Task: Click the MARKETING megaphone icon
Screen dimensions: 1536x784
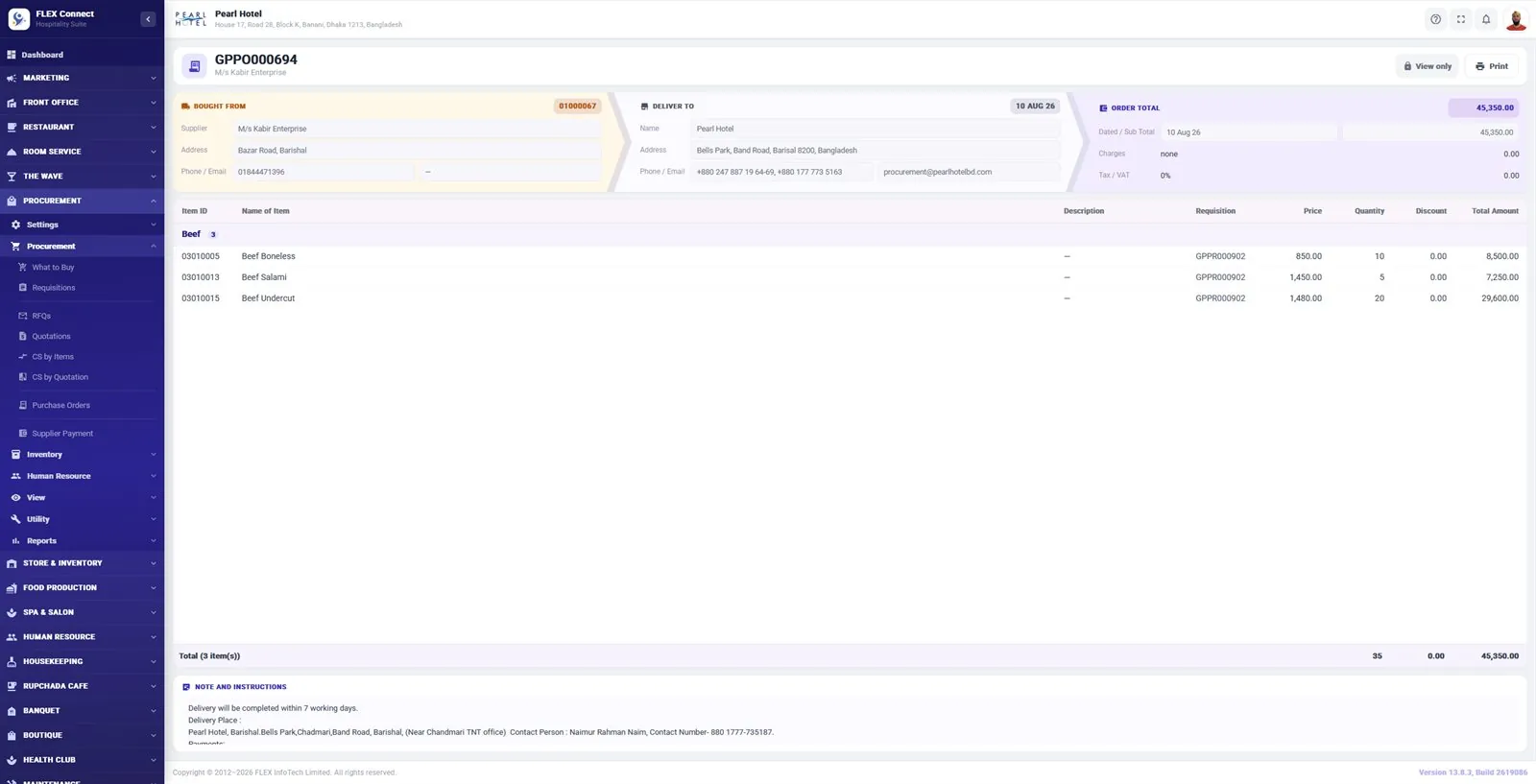Action: point(12,78)
